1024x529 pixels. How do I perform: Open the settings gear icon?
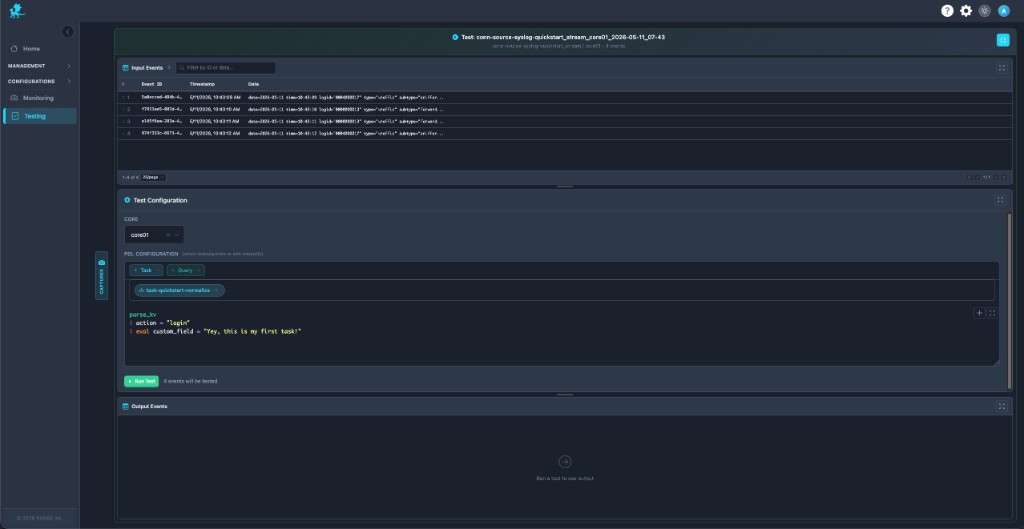[x=966, y=10]
